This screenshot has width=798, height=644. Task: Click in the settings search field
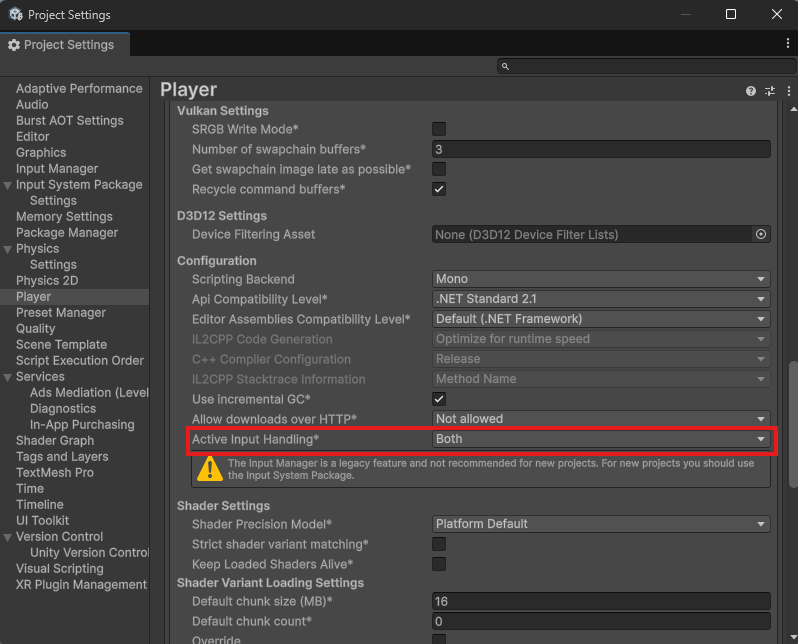pos(647,66)
